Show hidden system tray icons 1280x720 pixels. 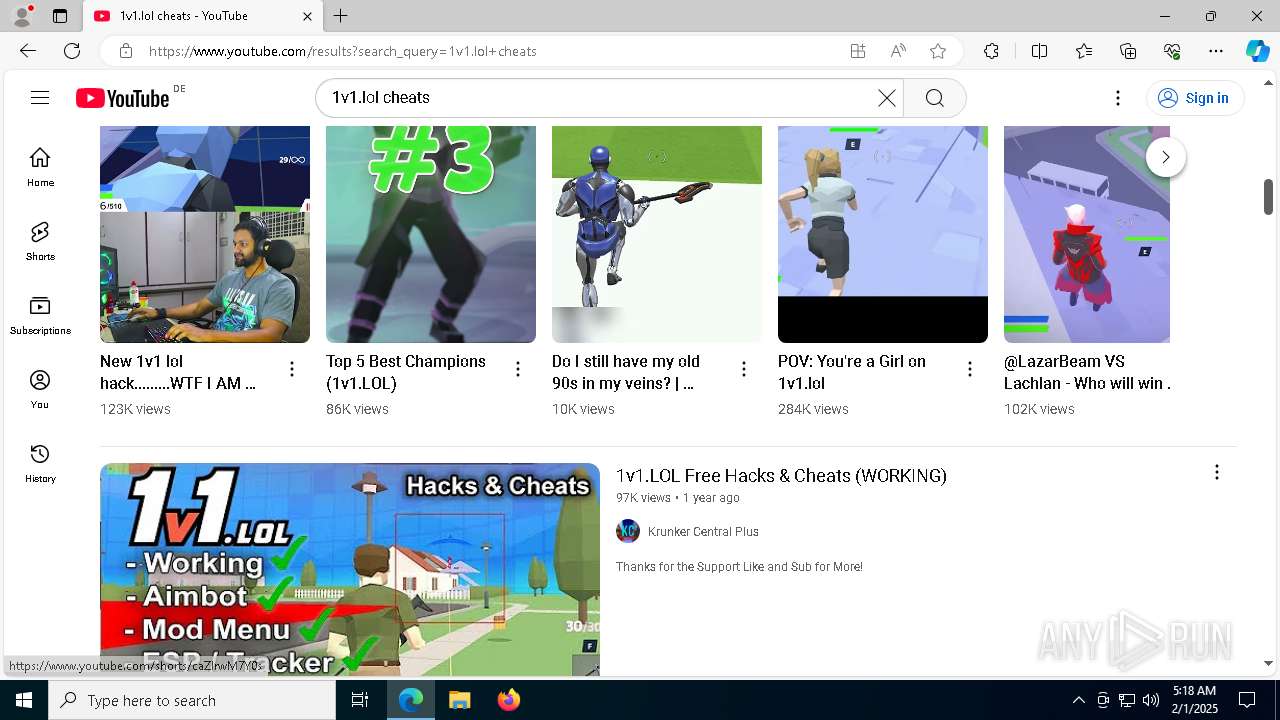[x=1078, y=700]
